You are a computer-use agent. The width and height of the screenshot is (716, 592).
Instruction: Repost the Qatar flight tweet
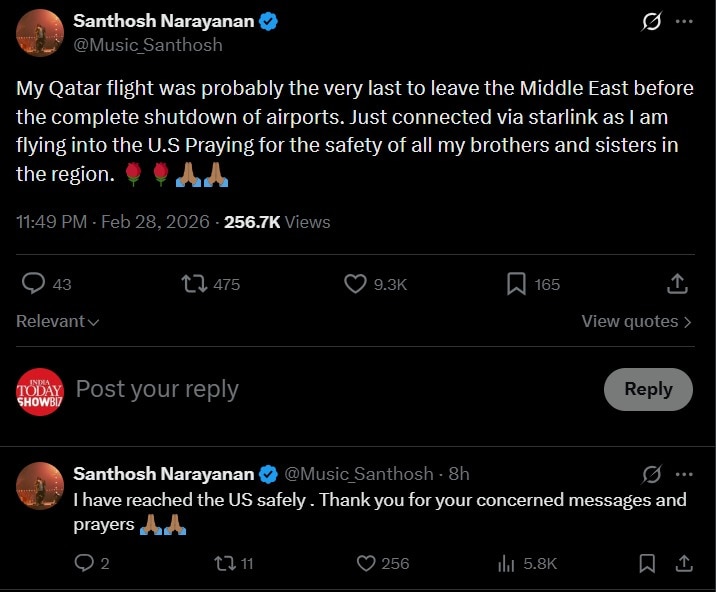195,284
